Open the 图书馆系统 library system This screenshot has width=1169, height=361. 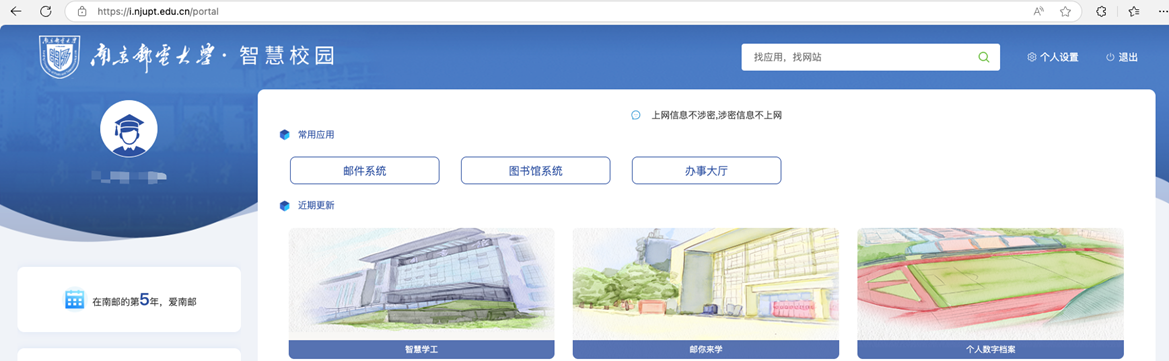click(x=535, y=171)
